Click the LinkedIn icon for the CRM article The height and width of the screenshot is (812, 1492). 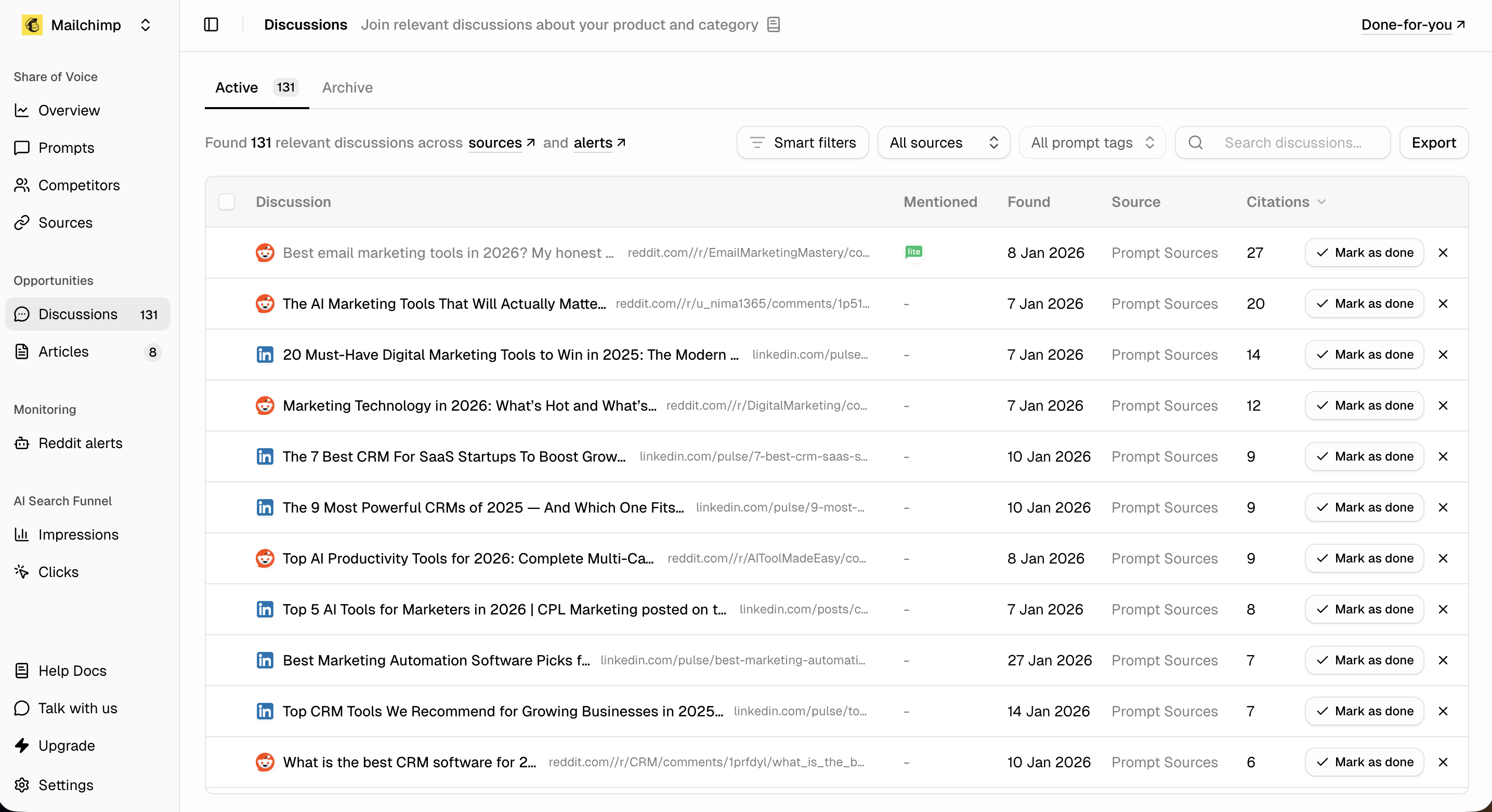click(x=264, y=456)
